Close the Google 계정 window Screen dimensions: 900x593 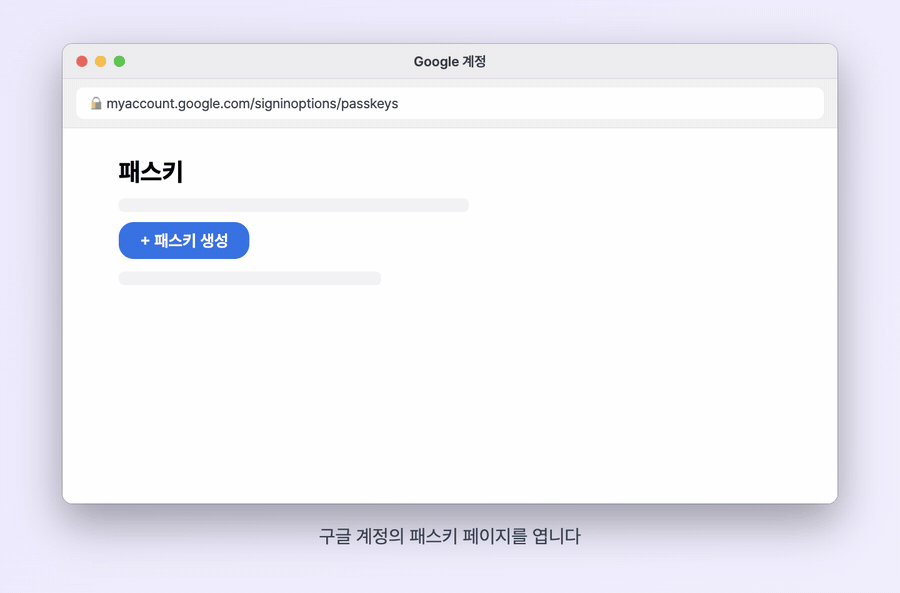point(82,61)
